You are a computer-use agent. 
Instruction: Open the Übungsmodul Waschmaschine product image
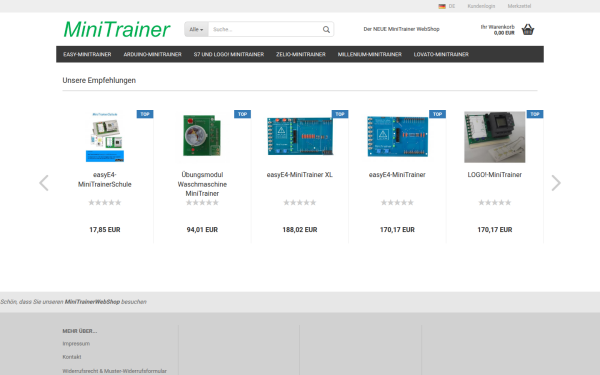coord(202,135)
